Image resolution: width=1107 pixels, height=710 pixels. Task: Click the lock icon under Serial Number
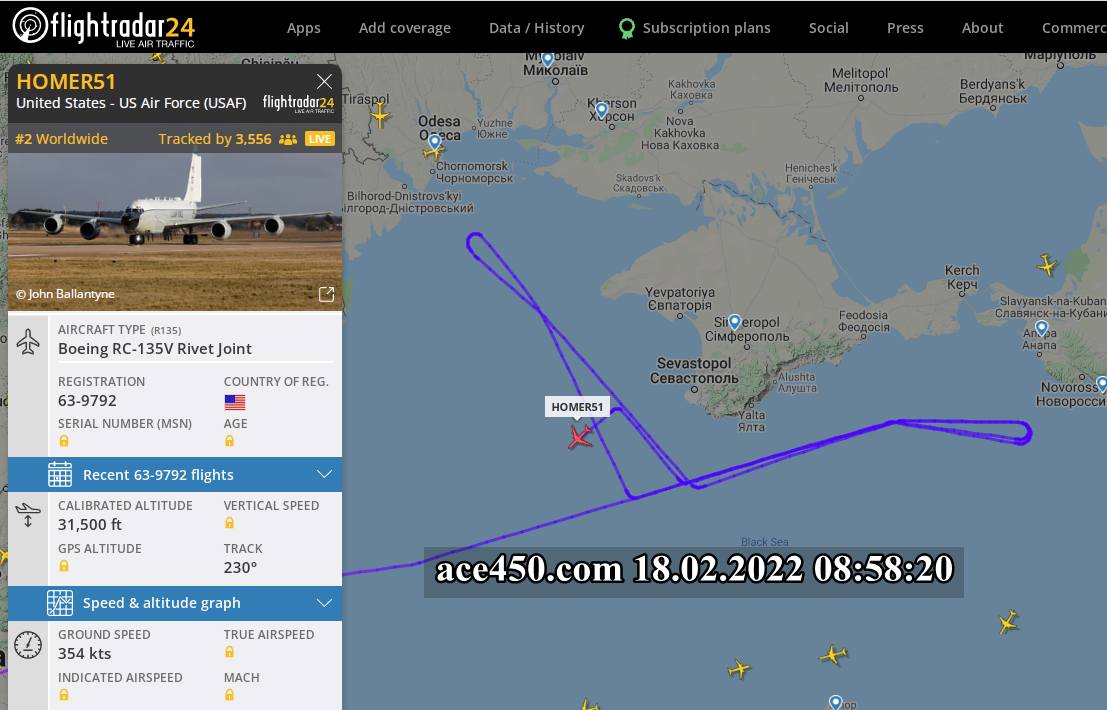64,441
